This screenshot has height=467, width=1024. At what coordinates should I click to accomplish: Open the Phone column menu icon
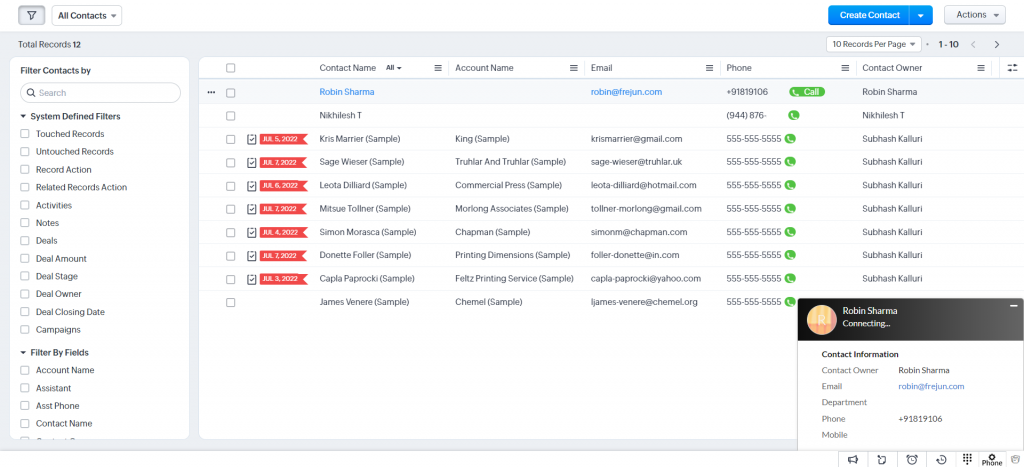pos(845,68)
